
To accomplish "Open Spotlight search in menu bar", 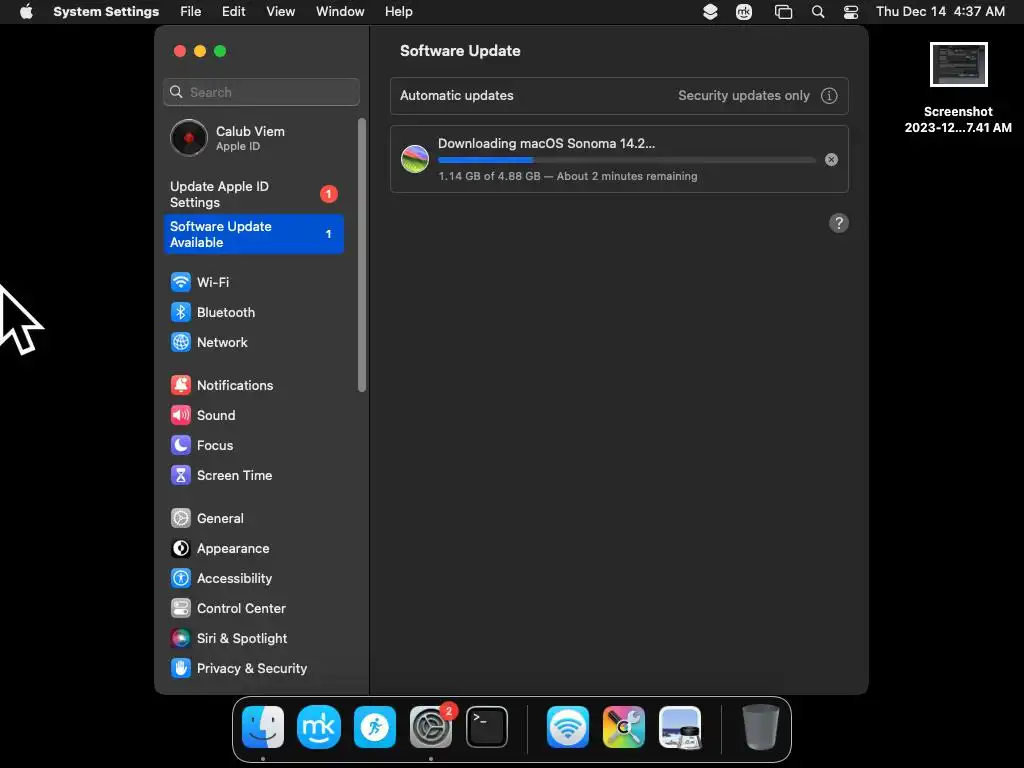I will click(818, 12).
